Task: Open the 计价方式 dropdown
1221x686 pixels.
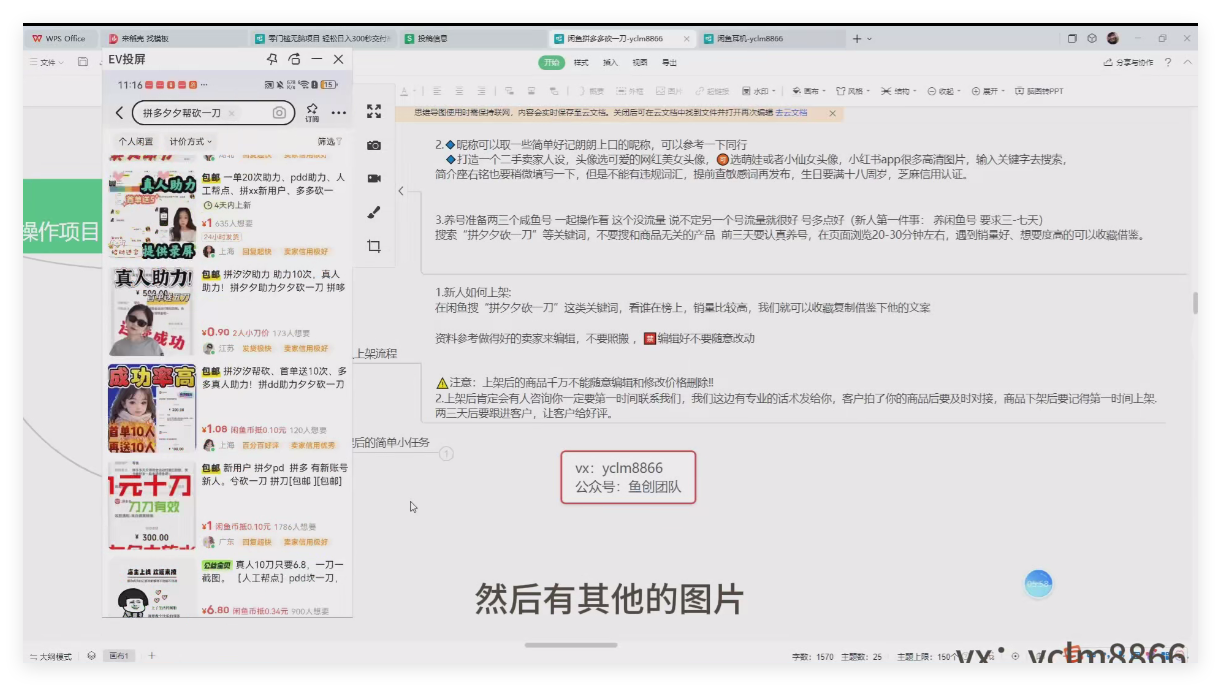Action: [x=191, y=141]
